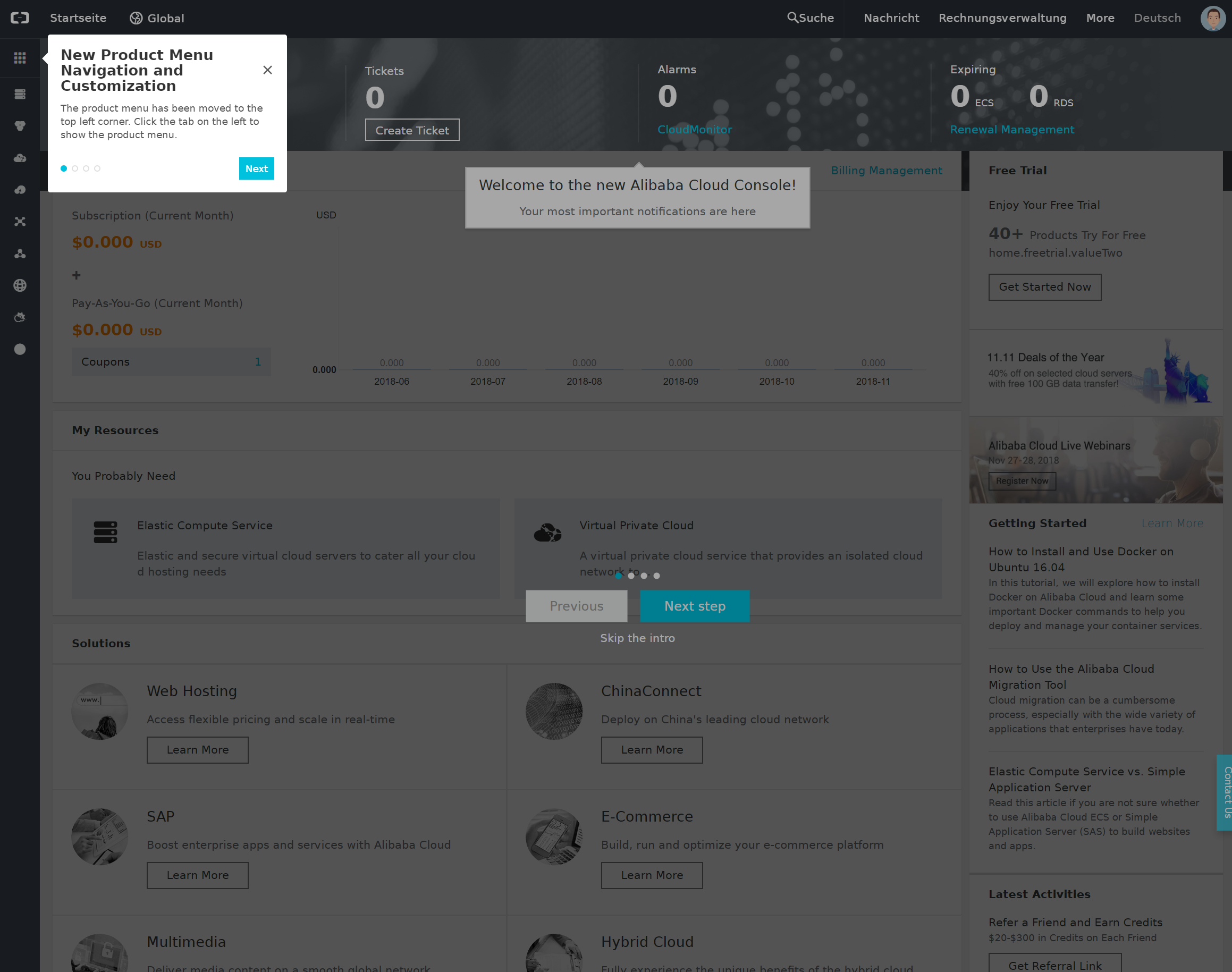Open the user avatar account menu
Screen dimensions: 1232x972
pyautogui.click(x=1212, y=18)
